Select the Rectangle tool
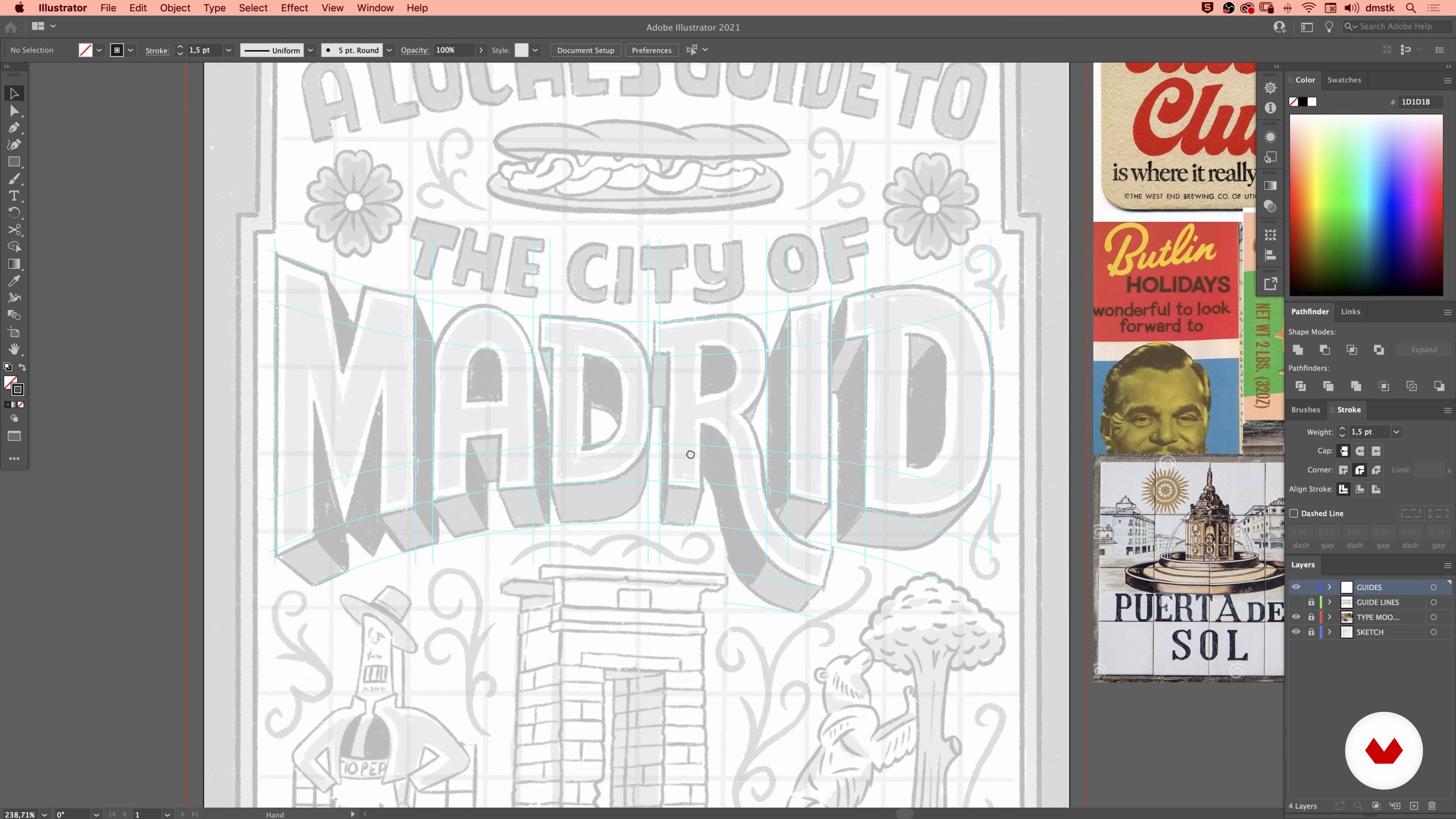Screen dimensions: 1456x819 point(14,162)
